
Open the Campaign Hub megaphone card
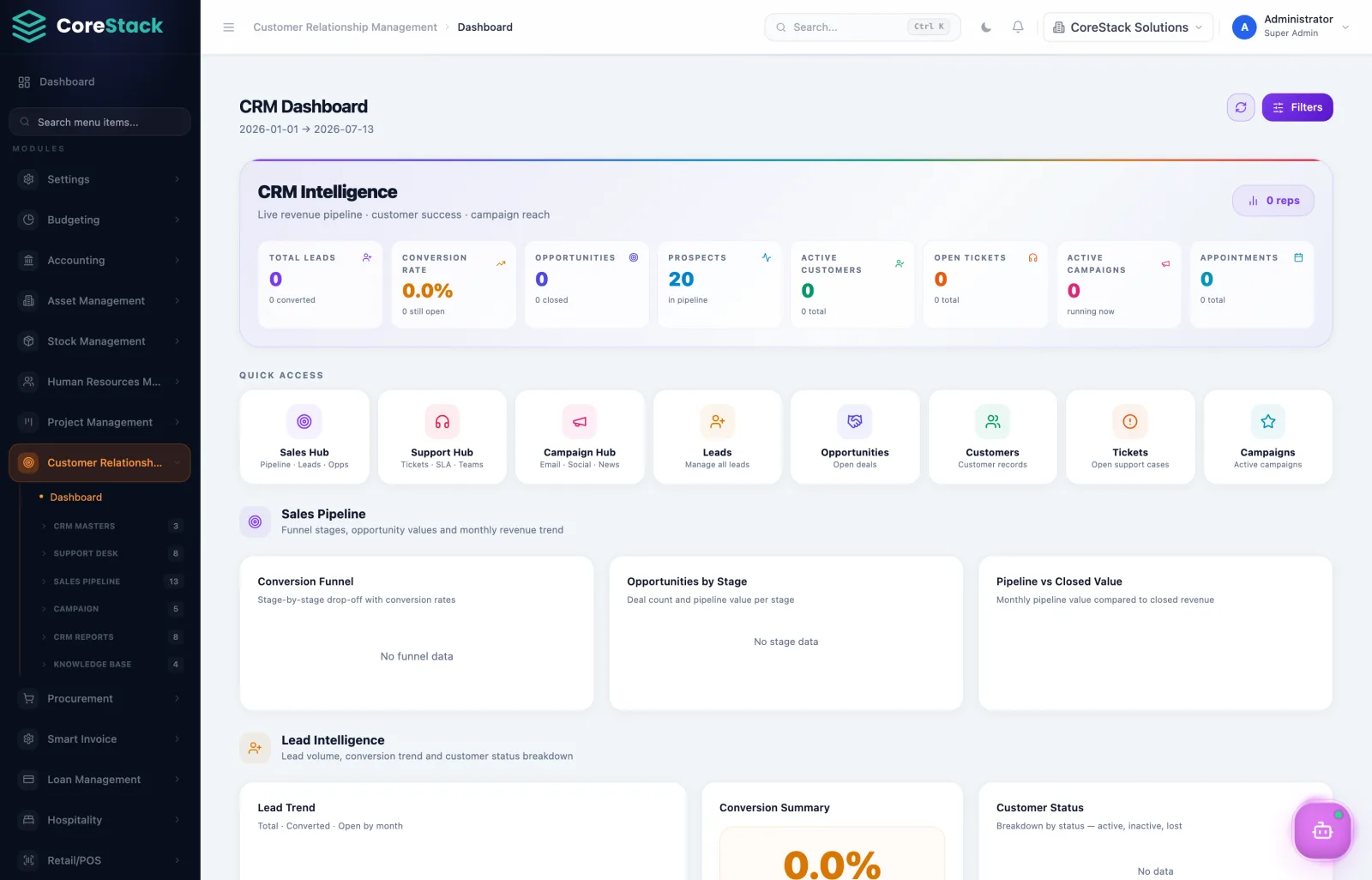coord(580,437)
